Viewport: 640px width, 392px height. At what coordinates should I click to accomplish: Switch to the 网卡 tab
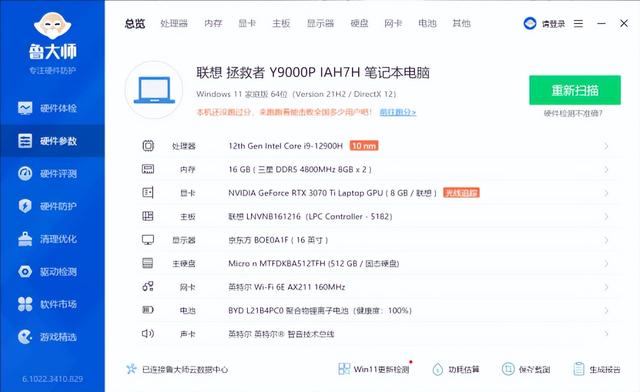click(393, 24)
